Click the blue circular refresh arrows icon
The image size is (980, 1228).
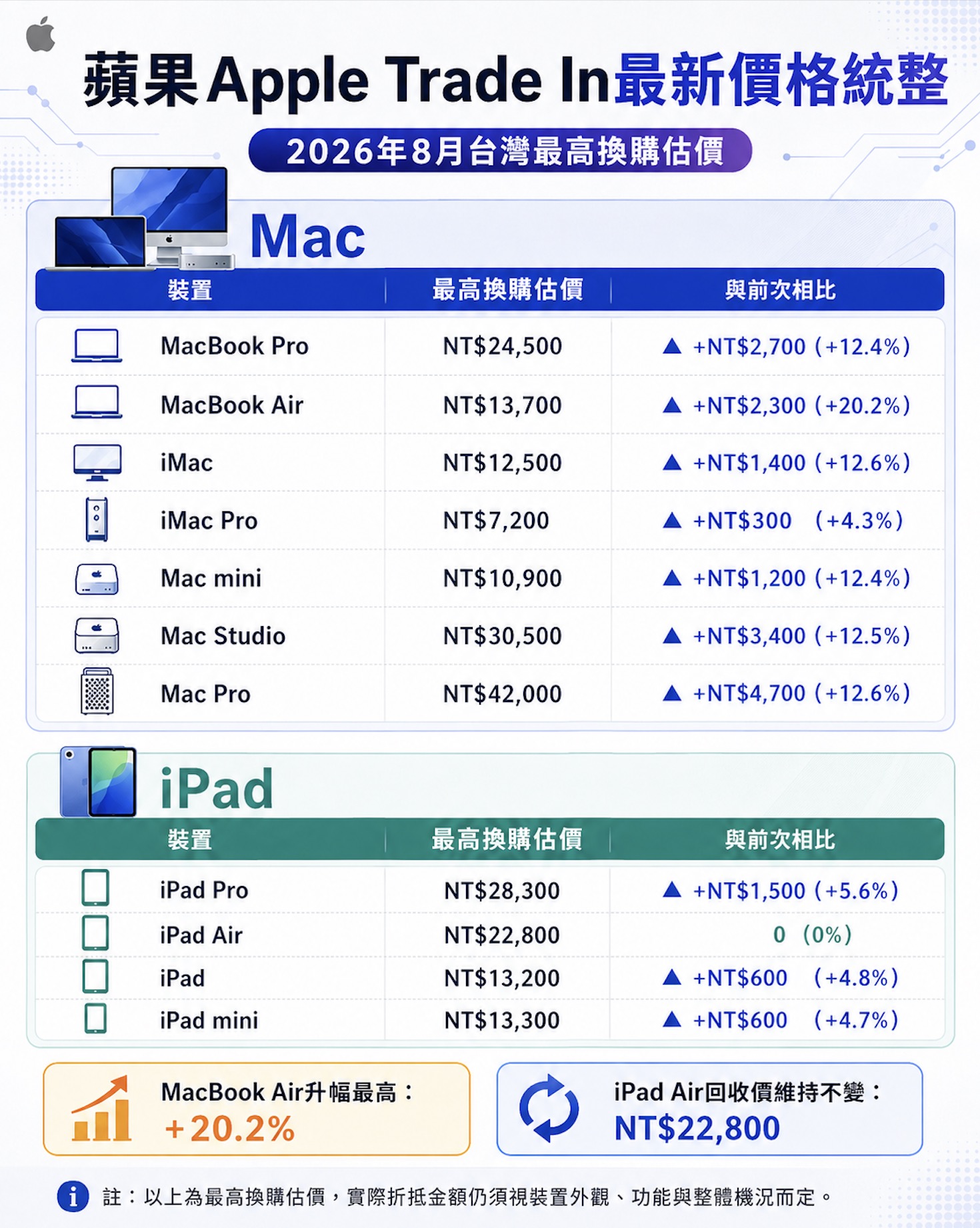point(549,1108)
